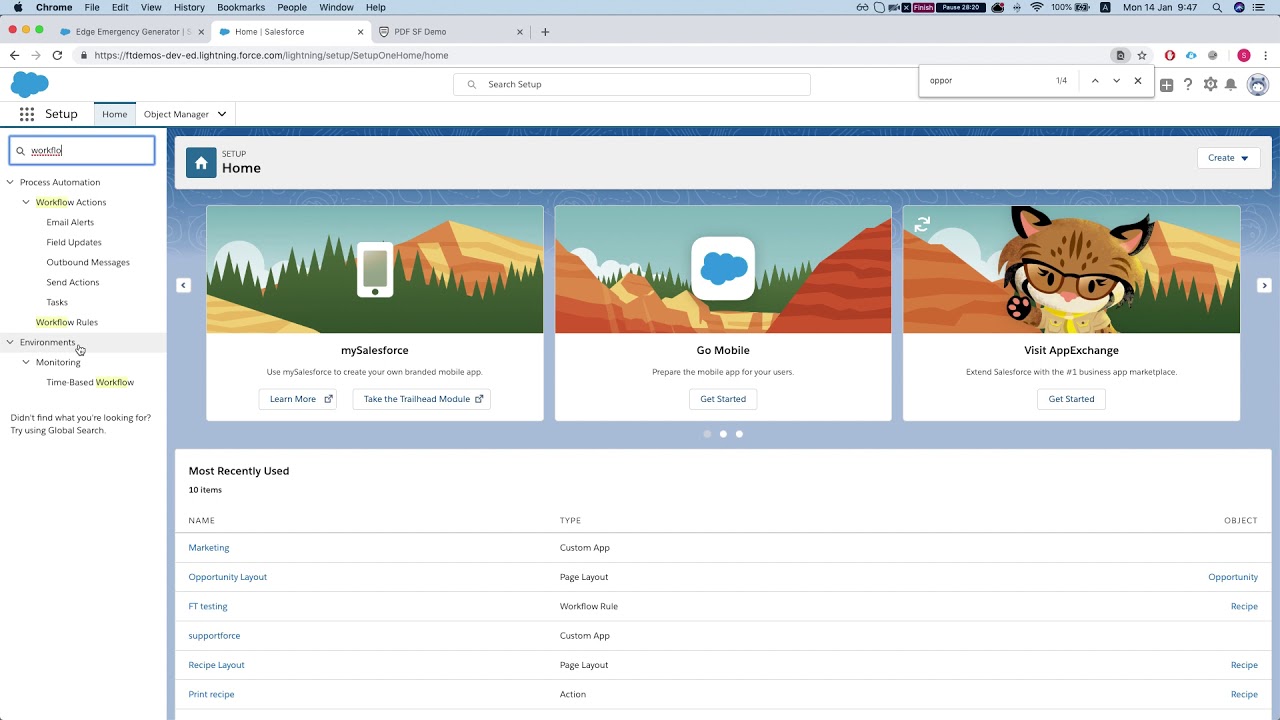Open the Setup gear icon
Image resolution: width=1280 pixels, height=720 pixels.
point(1210,85)
